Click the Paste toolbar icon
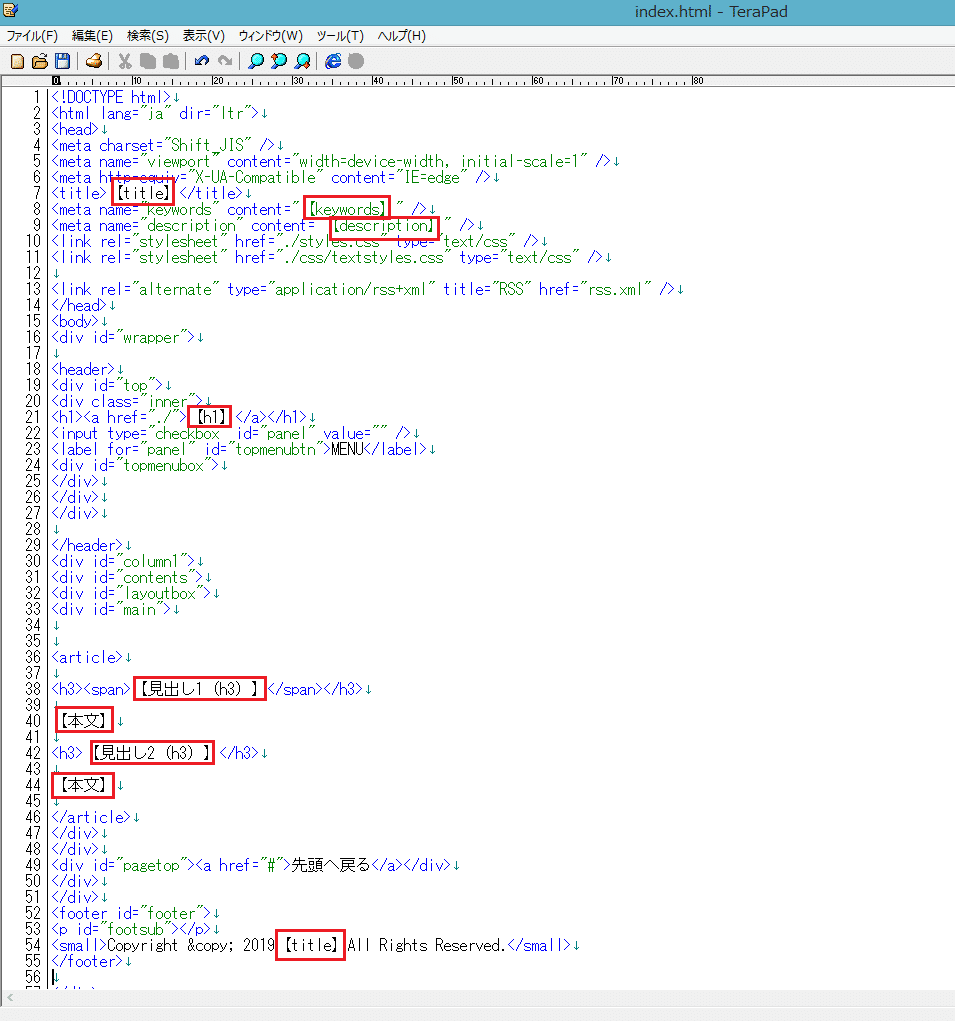The width and height of the screenshot is (955, 1021). 171,61
